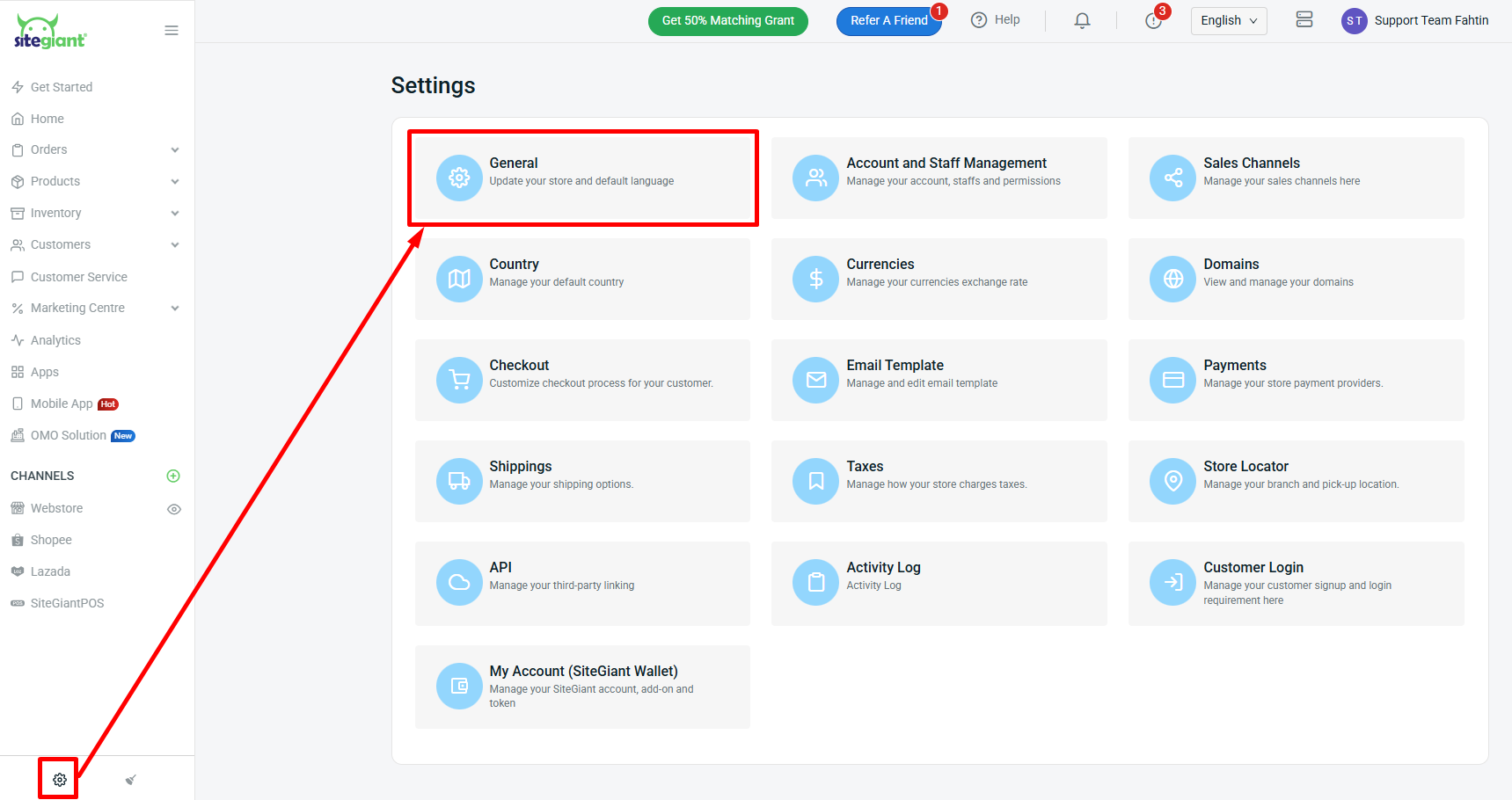
Task: Click the broom icon in sidebar footer
Action: click(131, 780)
